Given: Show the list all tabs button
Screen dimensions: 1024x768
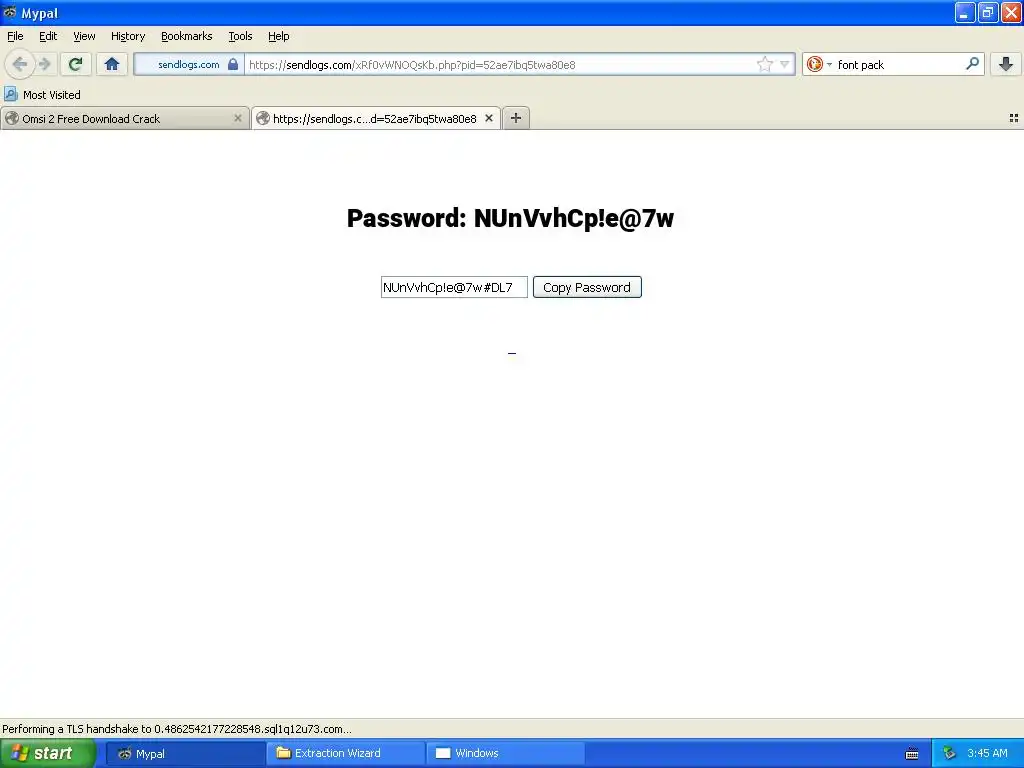Looking at the screenshot, I should 1014,118.
